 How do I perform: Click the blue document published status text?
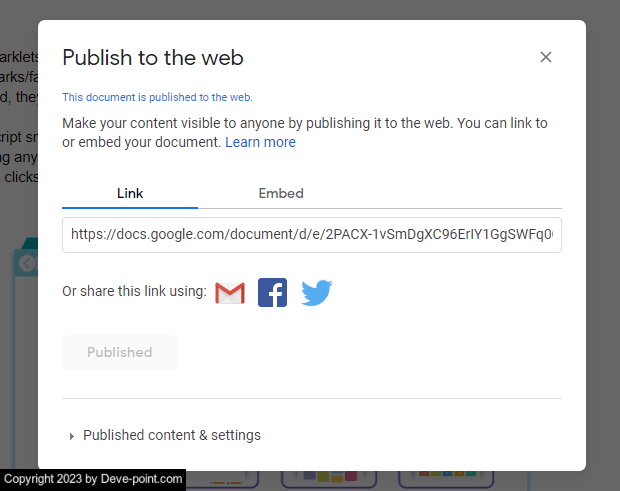[x=157, y=98]
